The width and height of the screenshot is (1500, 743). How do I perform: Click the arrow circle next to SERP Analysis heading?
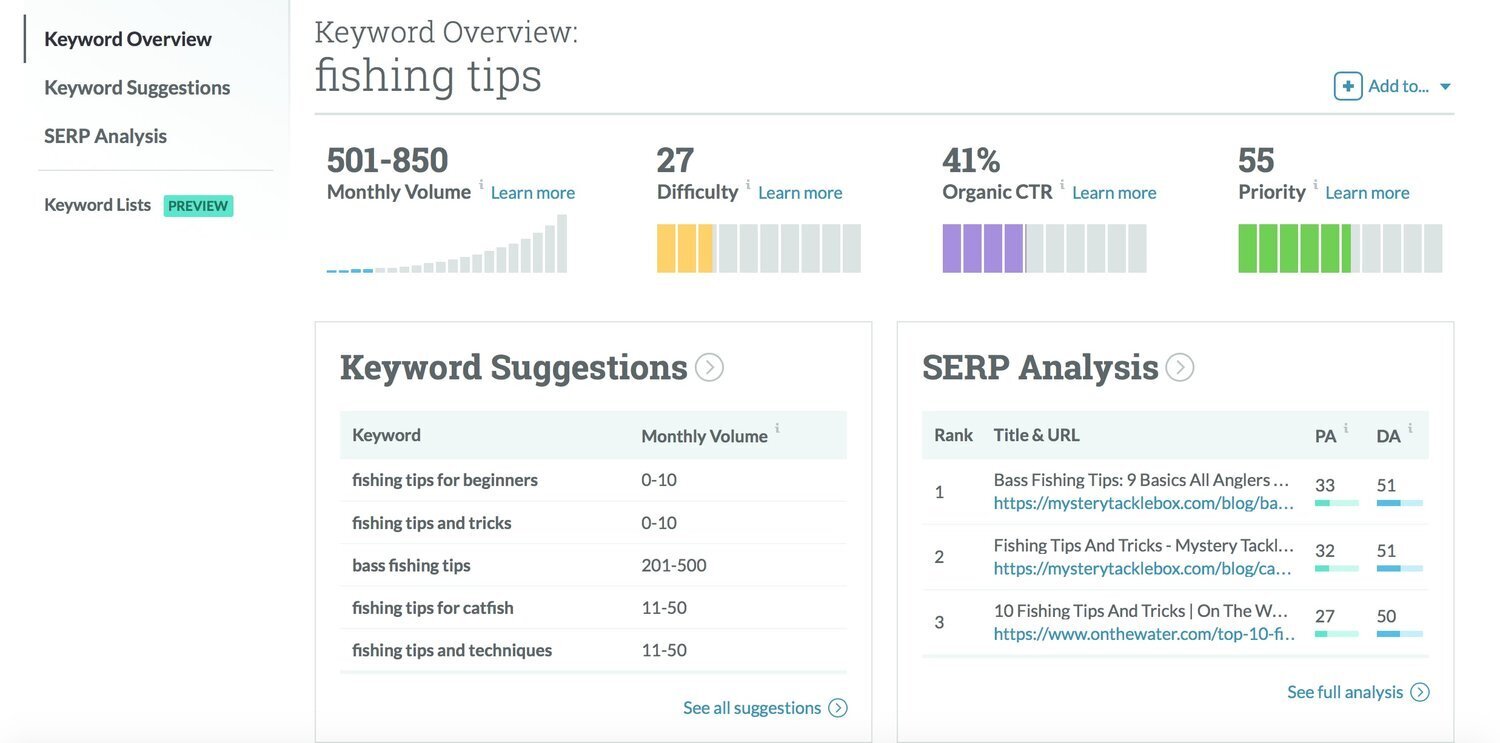[1180, 368]
